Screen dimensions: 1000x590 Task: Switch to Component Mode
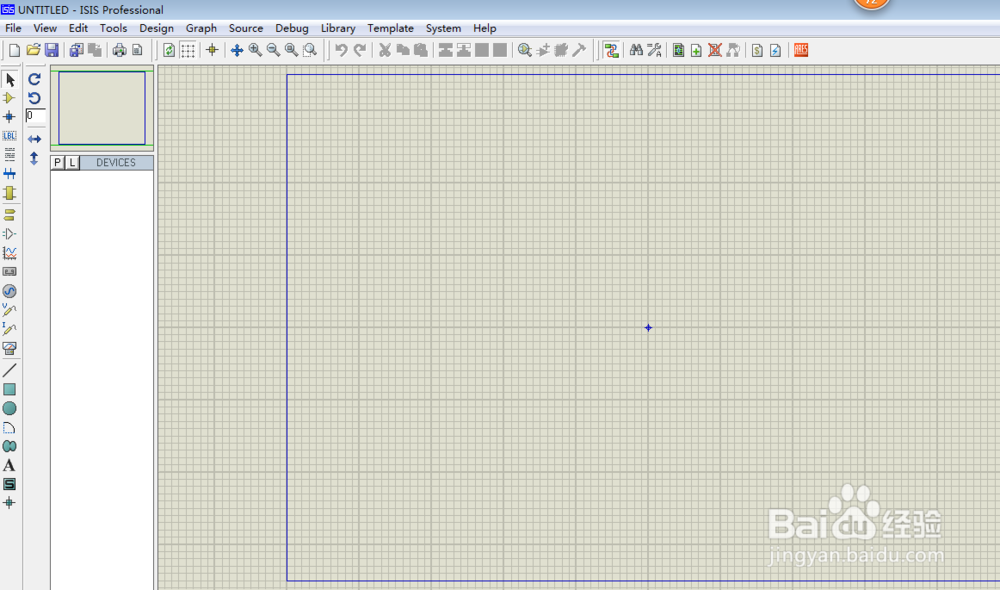10,98
